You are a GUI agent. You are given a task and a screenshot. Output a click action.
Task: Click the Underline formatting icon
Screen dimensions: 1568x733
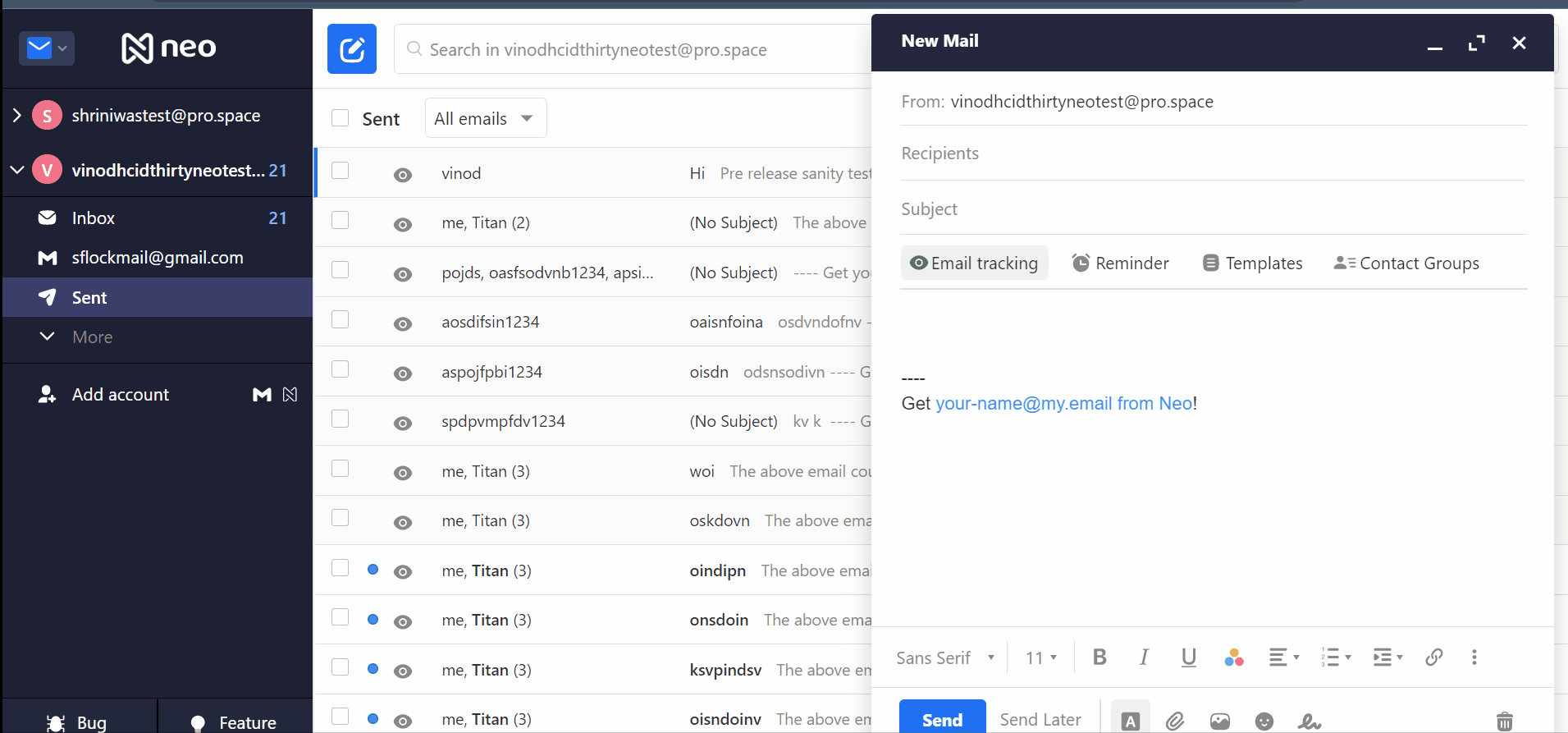tap(1188, 657)
